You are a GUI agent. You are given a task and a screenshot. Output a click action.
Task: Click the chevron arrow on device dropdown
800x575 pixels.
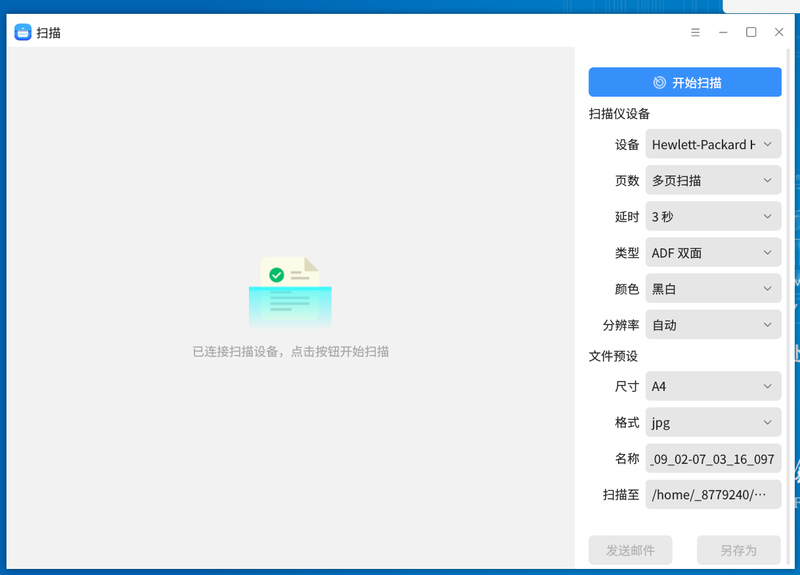click(x=767, y=145)
